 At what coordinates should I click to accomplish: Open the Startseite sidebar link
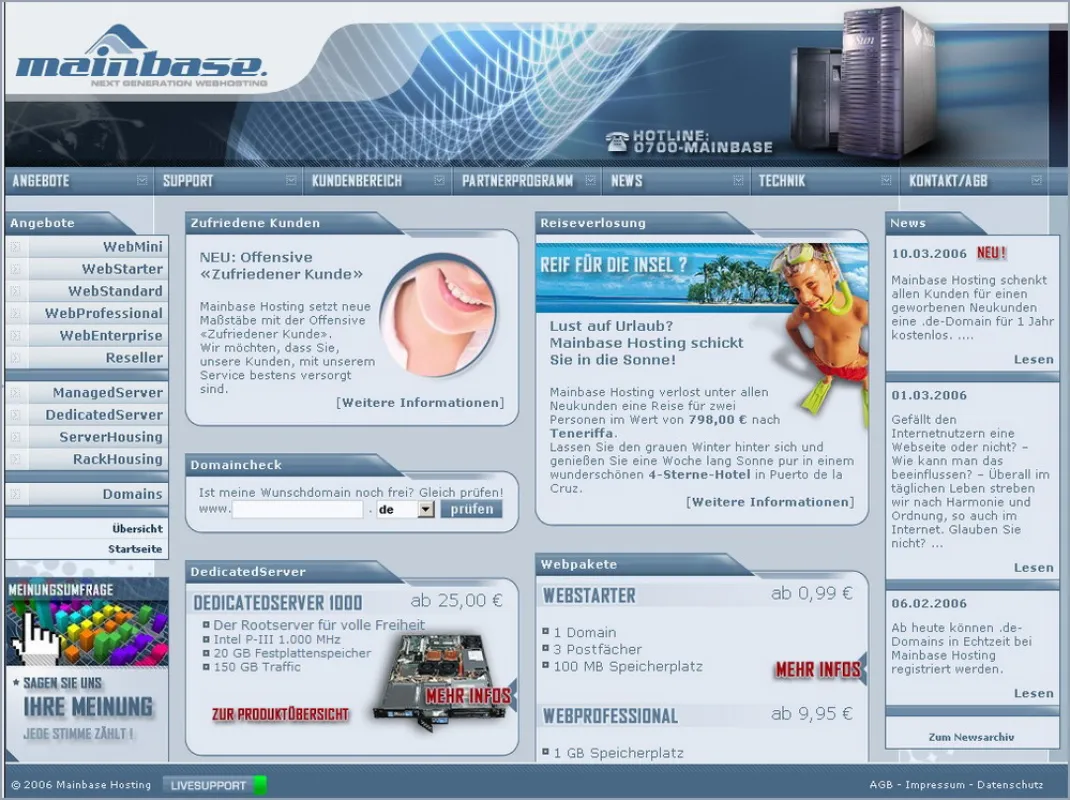point(135,549)
